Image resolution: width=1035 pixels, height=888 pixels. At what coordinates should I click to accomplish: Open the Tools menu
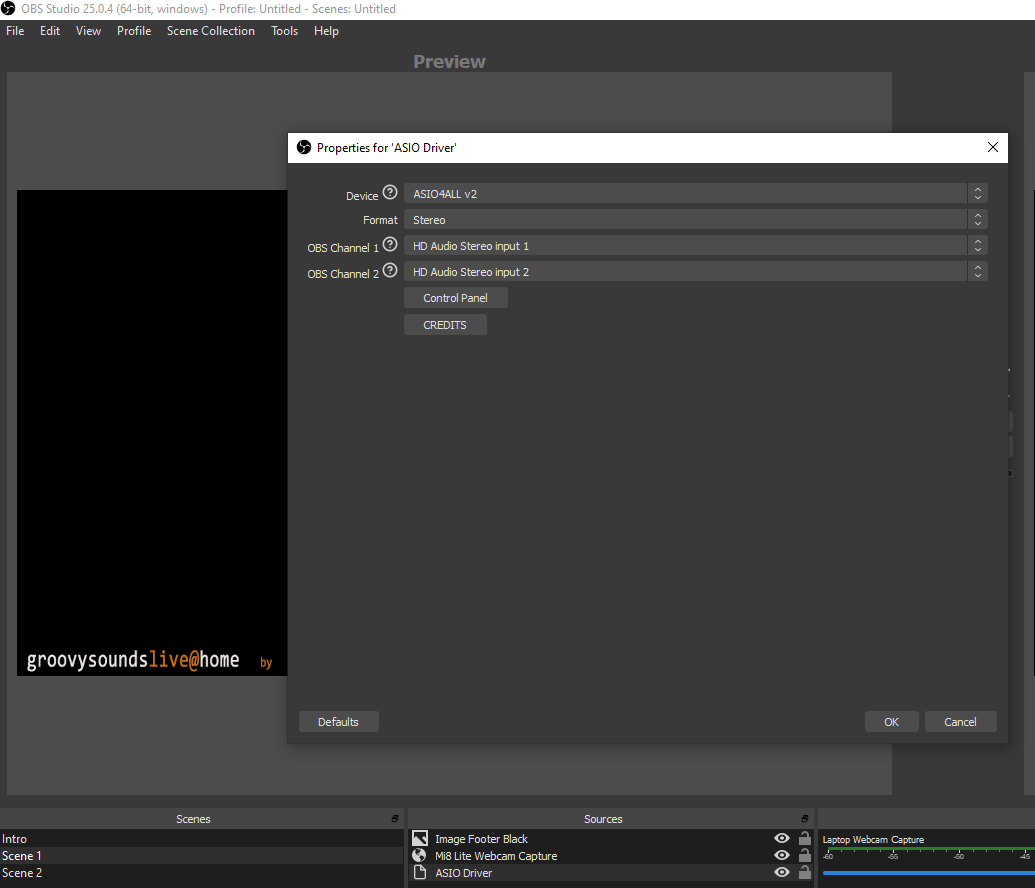284,31
